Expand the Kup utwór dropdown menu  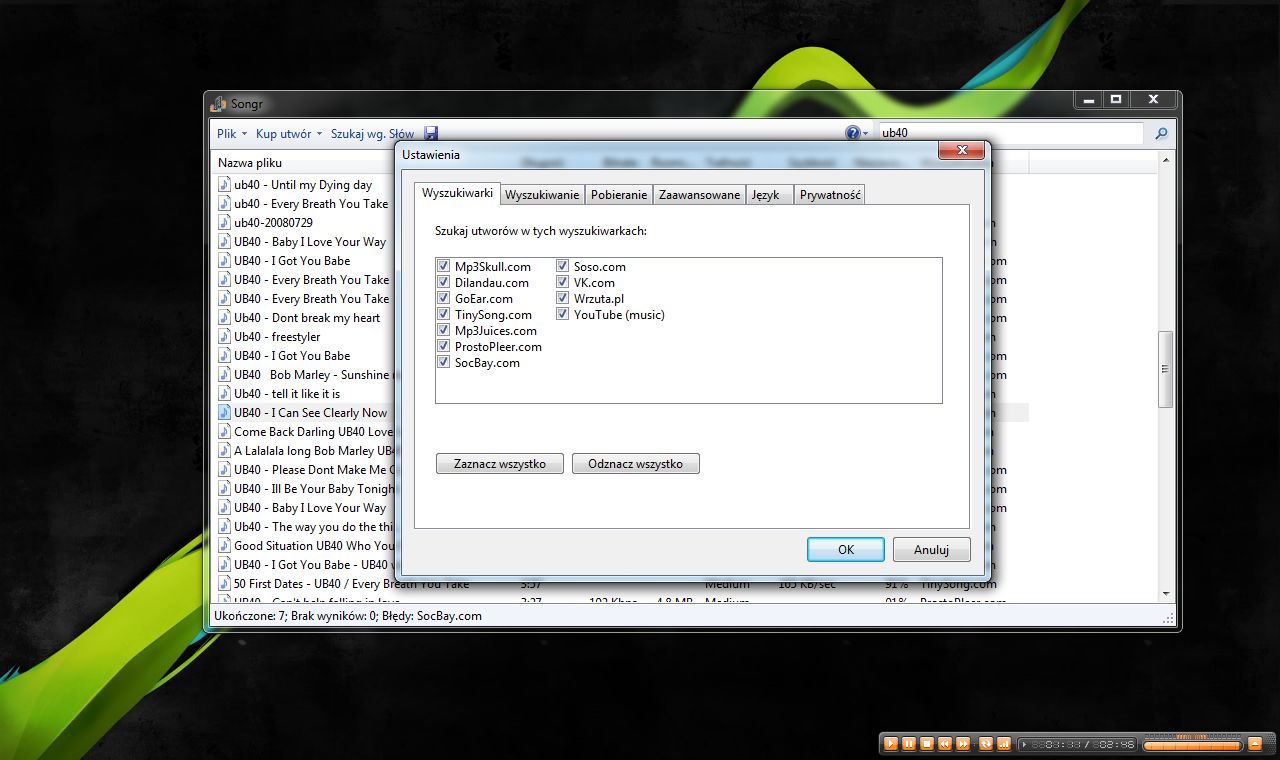289,133
